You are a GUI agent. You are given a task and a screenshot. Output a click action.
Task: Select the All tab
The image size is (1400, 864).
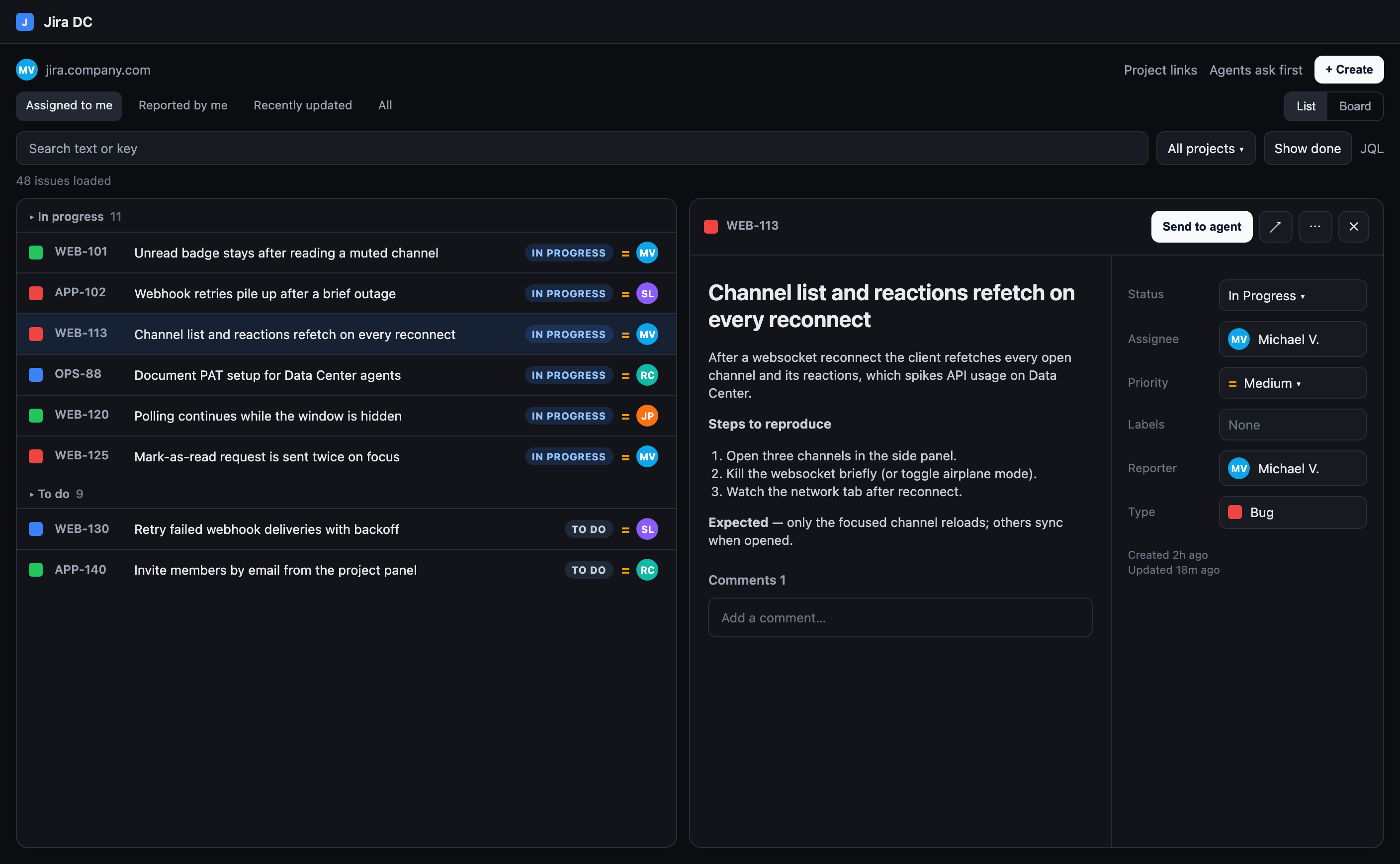pos(385,106)
